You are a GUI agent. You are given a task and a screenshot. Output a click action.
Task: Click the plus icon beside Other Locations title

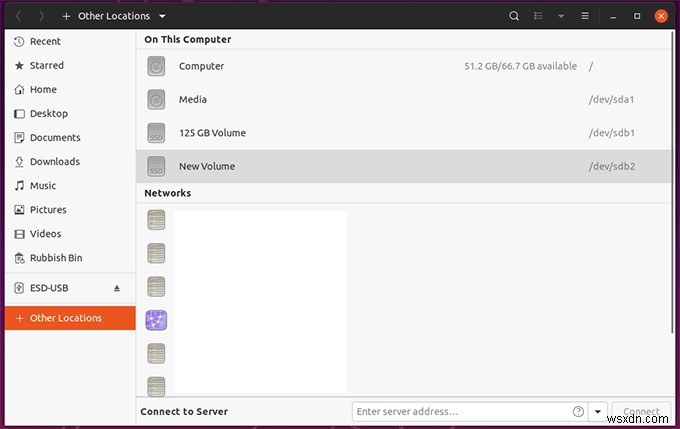click(66, 16)
